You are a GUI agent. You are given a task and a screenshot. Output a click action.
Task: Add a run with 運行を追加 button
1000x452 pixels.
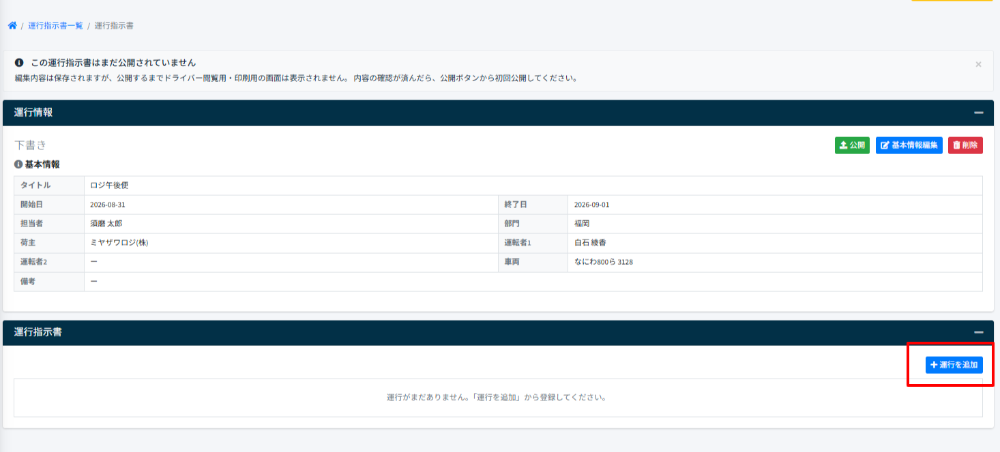tap(954, 365)
